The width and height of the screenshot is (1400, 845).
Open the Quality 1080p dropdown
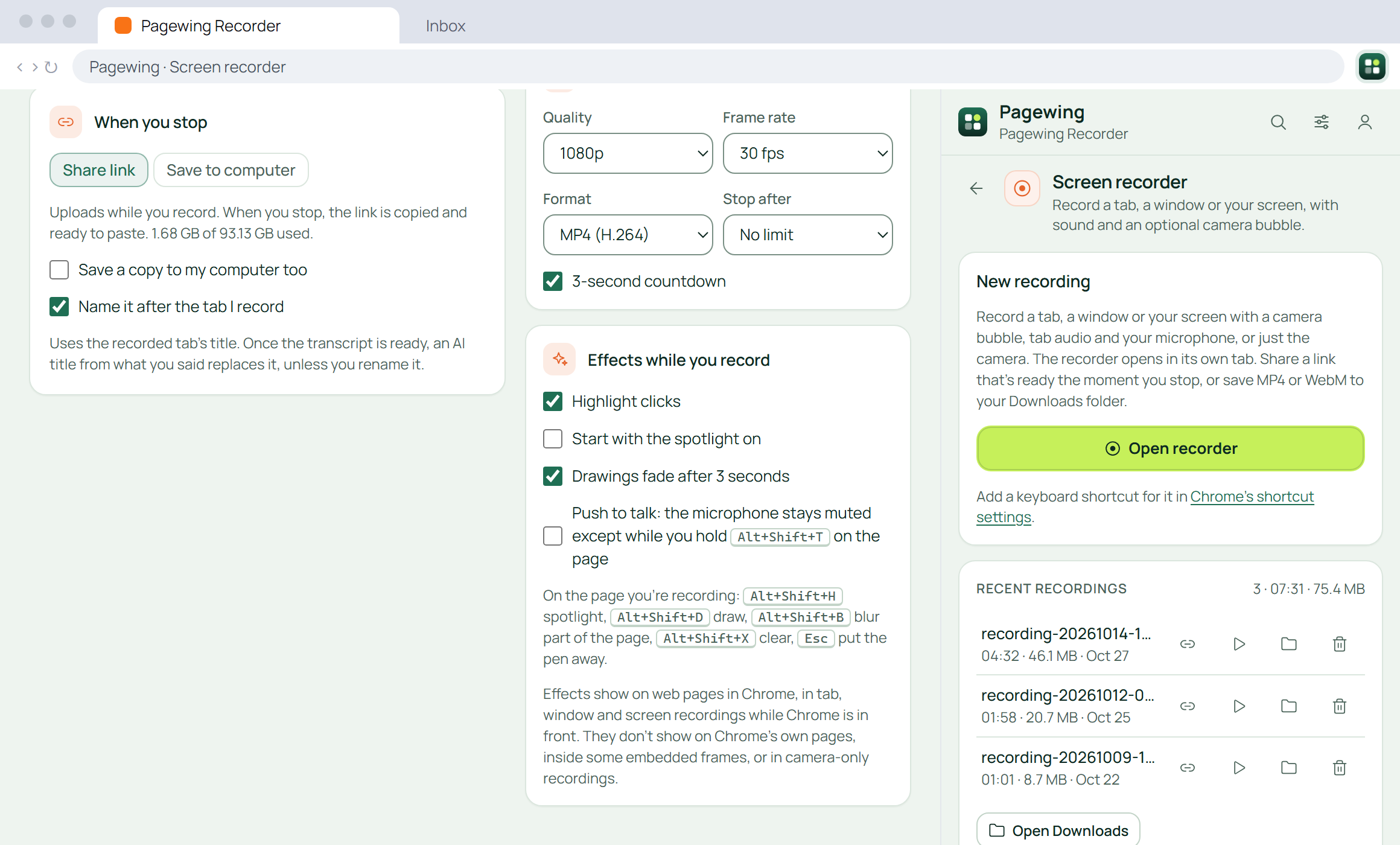[x=628, y=153]
